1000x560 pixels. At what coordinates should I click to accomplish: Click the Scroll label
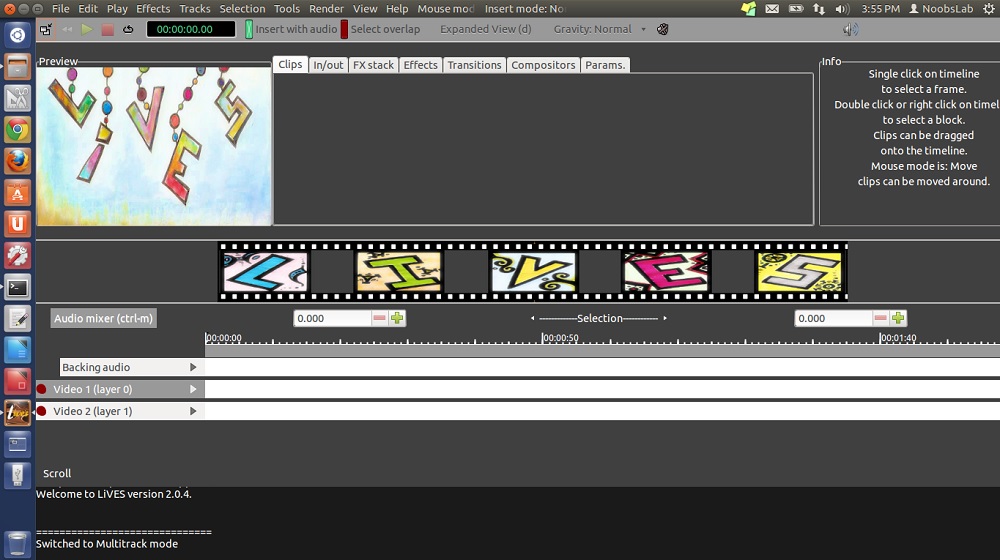coord(57,473)
